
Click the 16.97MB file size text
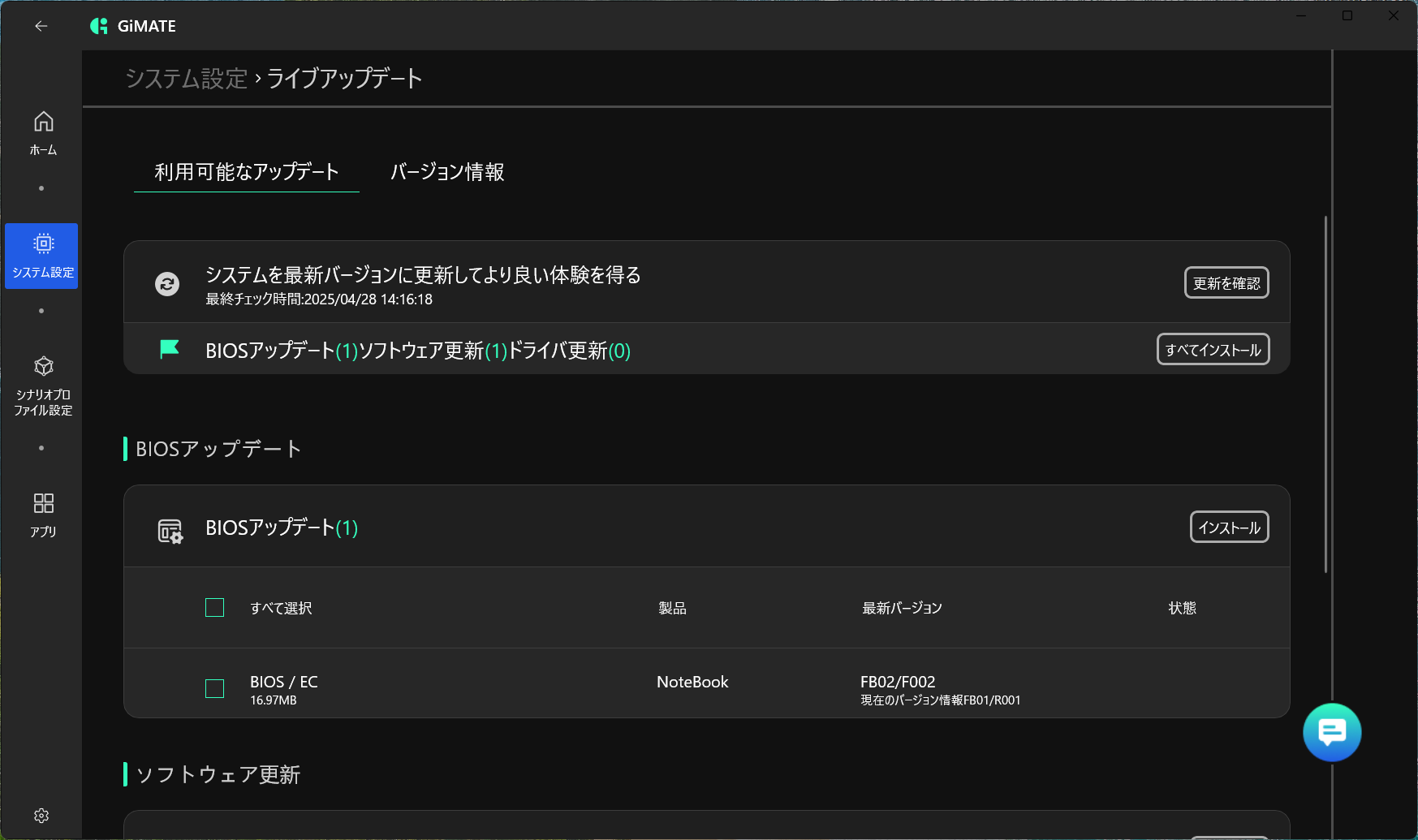pyautogui.click(x=274, y=700)
